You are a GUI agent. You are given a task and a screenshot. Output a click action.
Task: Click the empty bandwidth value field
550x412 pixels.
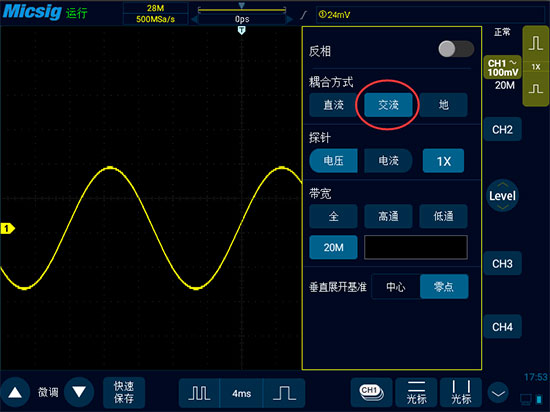[x=416, y=247]
